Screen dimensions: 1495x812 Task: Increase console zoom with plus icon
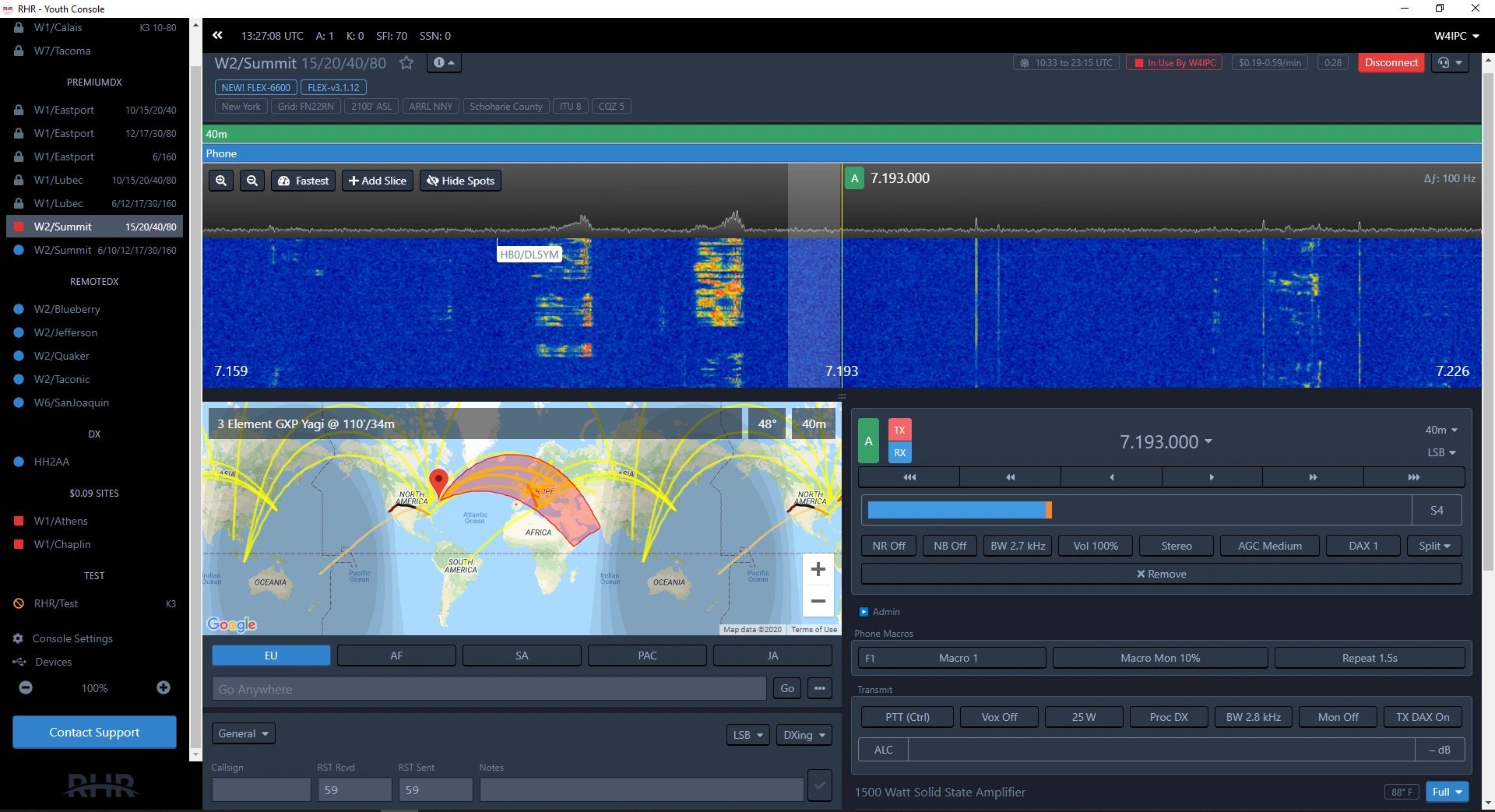tap(163, 687)
